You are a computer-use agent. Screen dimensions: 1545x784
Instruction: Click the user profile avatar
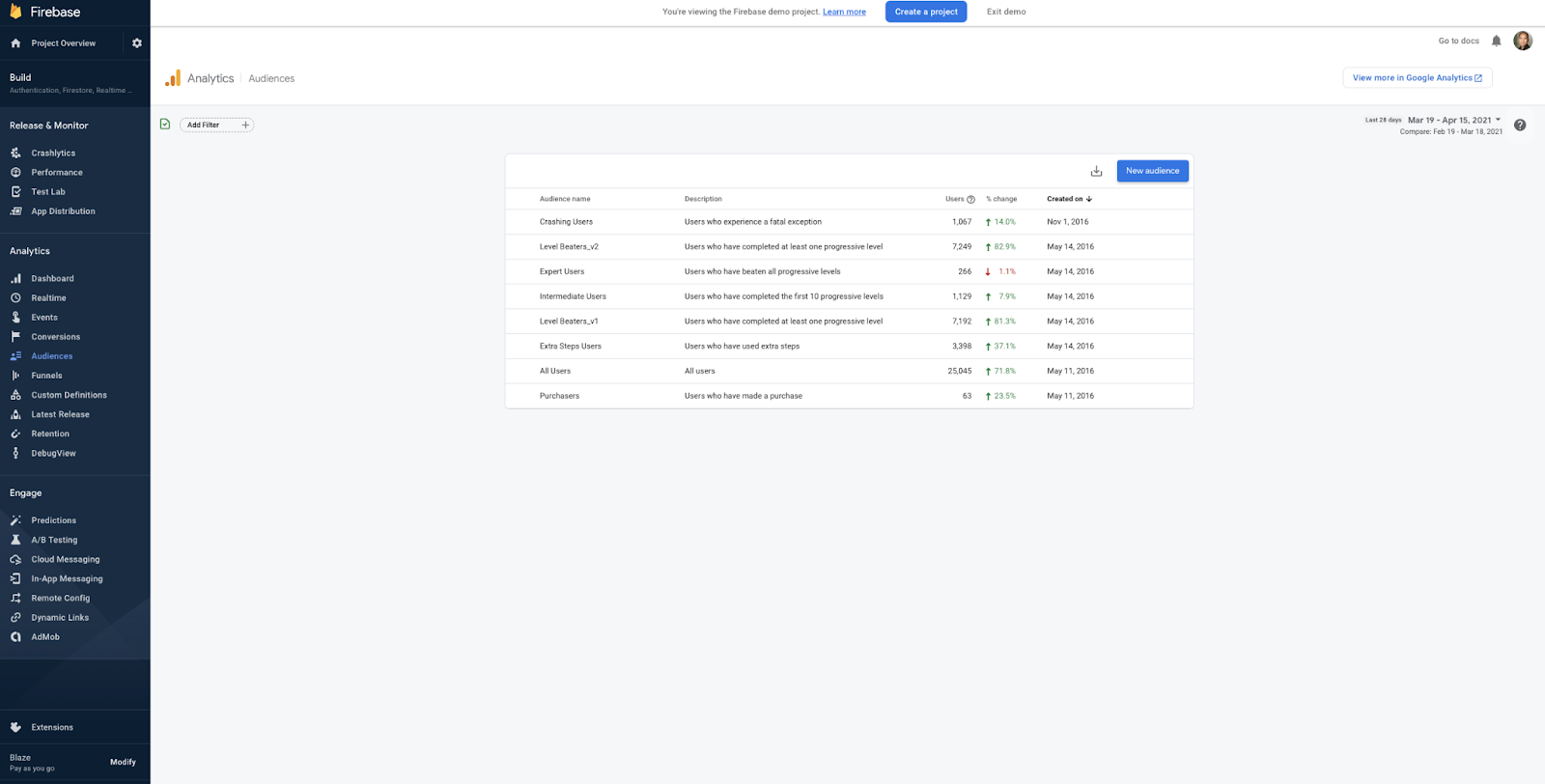coord(1523,41)
